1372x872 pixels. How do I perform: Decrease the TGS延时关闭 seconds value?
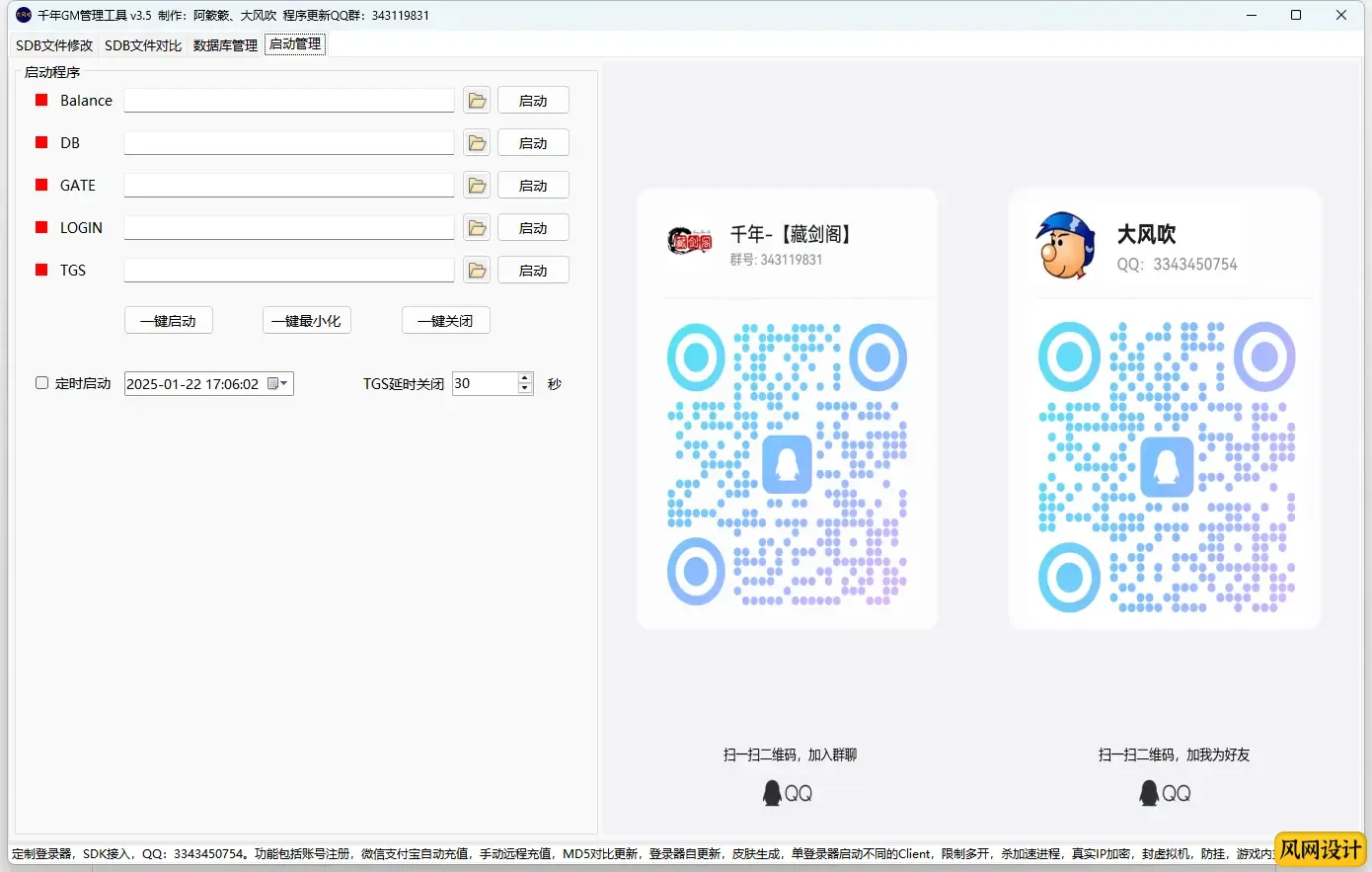point(525,389)
